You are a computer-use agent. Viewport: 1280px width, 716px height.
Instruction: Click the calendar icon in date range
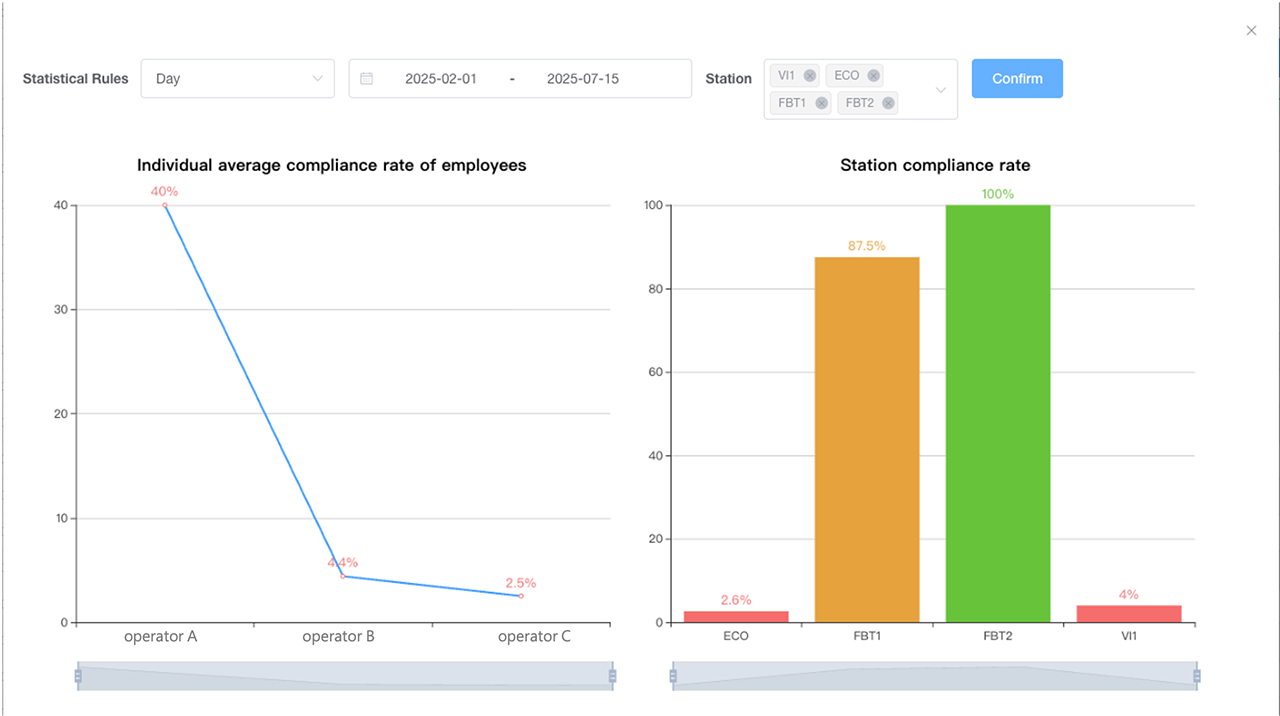tap(367, 79)
